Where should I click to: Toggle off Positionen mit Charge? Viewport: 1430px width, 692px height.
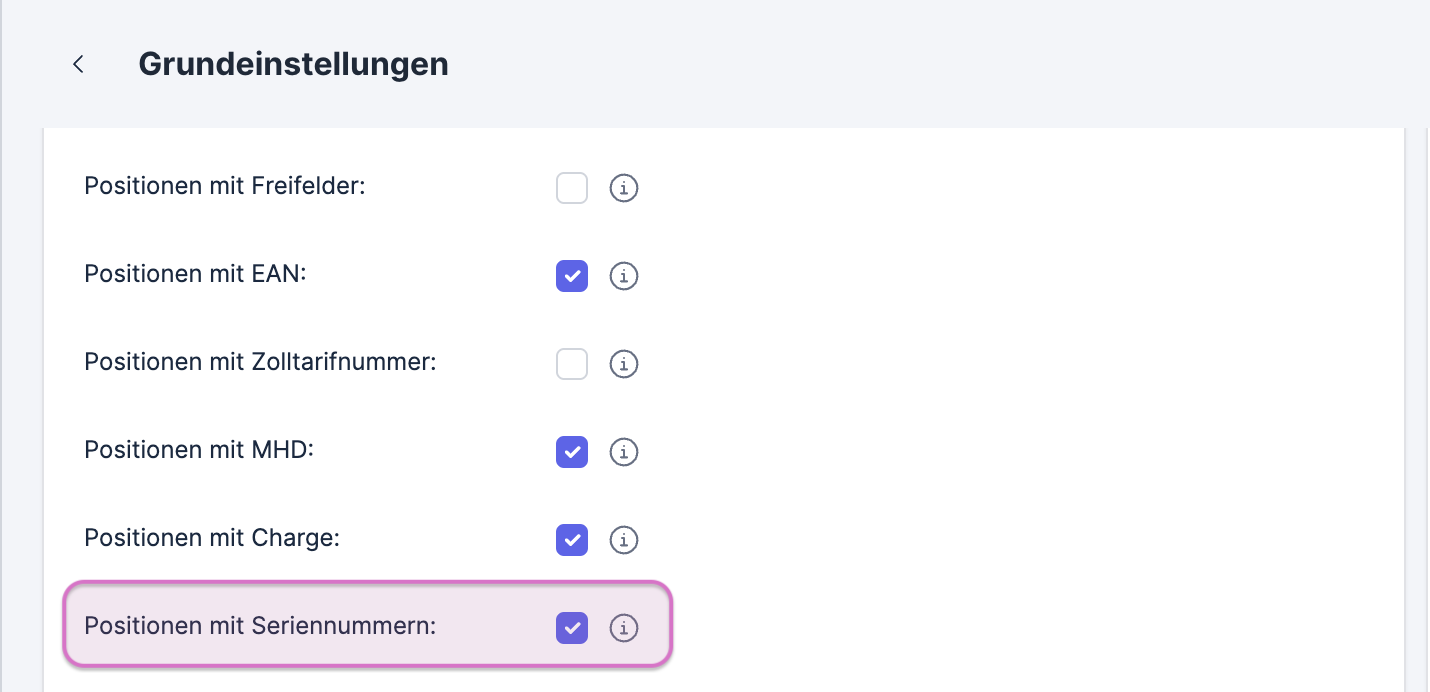(571, 540)
